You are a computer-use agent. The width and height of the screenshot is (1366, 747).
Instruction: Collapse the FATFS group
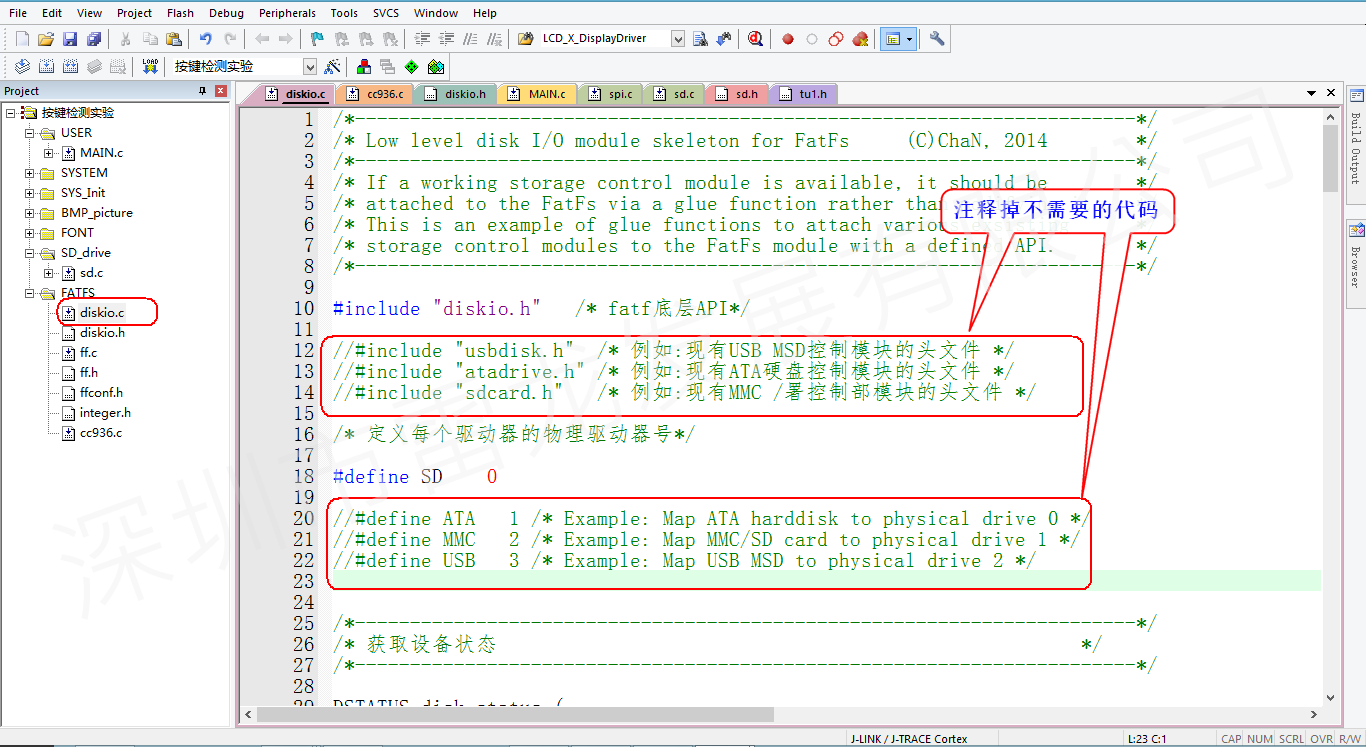pos(29,293)
